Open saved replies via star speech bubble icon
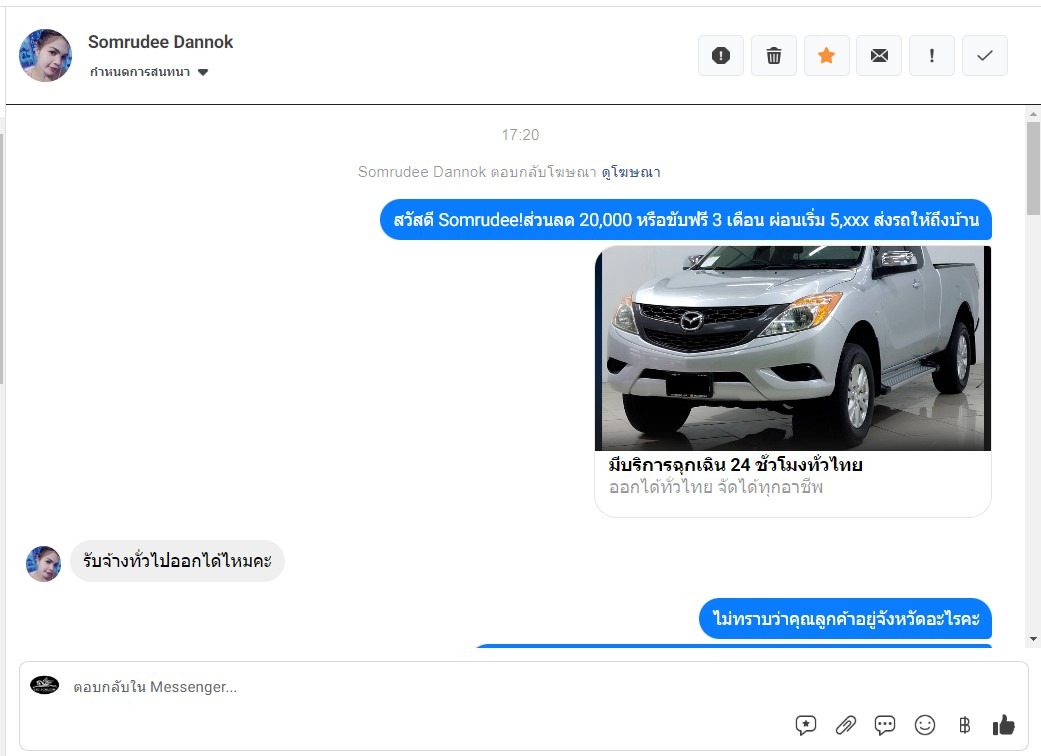The height and width of the screenshot is (756, 1041). [x=805, y=725]
